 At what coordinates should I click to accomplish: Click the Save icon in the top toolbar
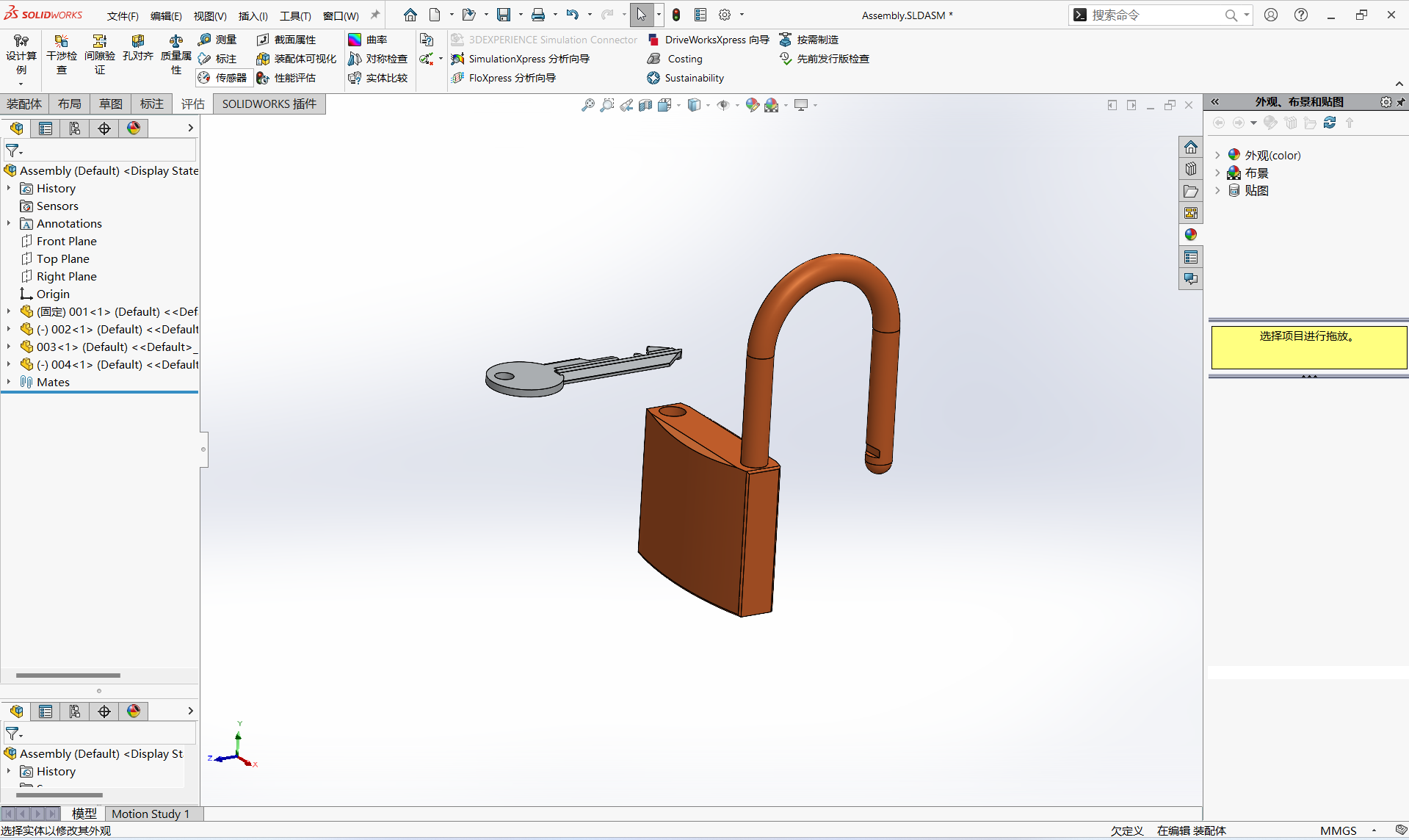(504, 15)
